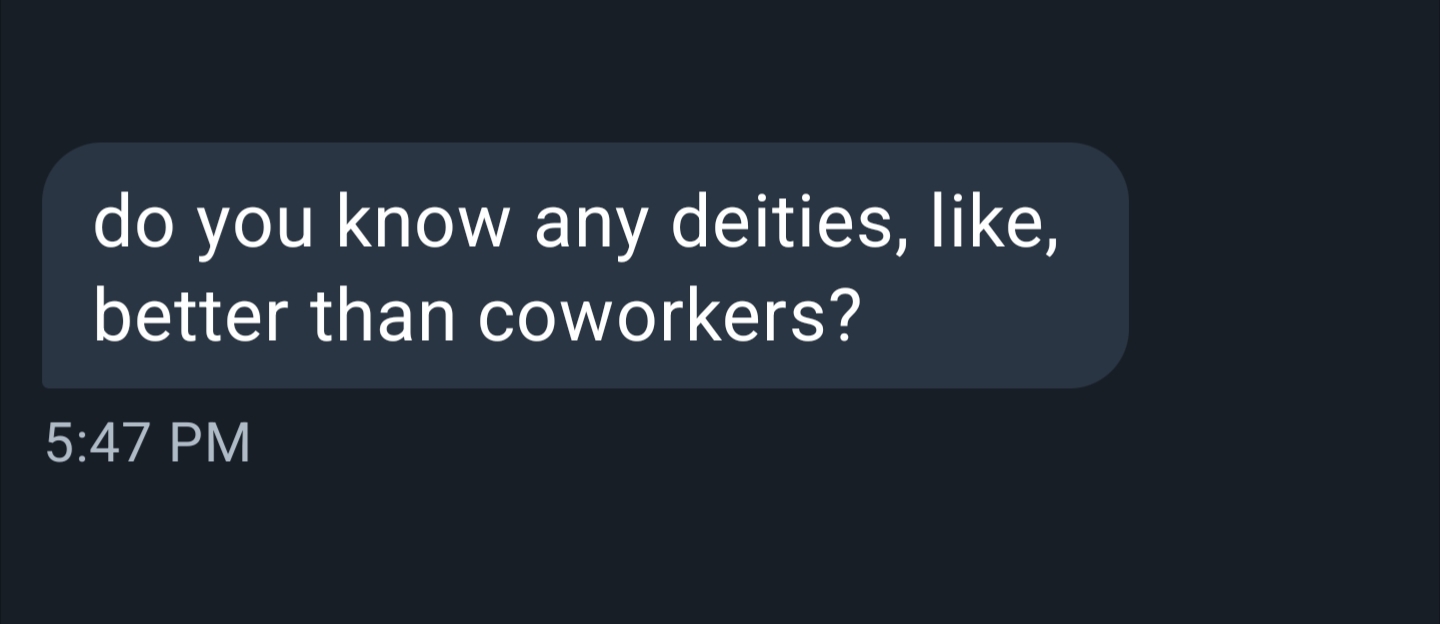The image size is (1440, 624).
Task: Click the question mark ending the message
Action: click(x=843, y=318)
